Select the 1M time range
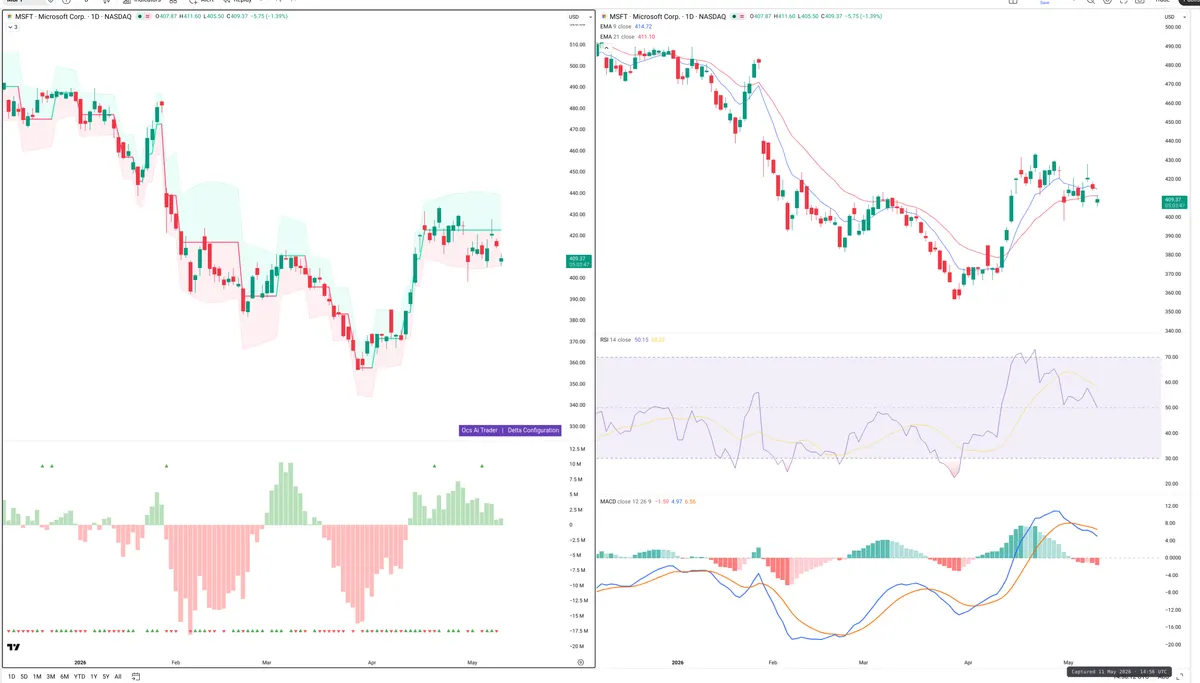Screen dimensions: 1200x683 (38, 676)
